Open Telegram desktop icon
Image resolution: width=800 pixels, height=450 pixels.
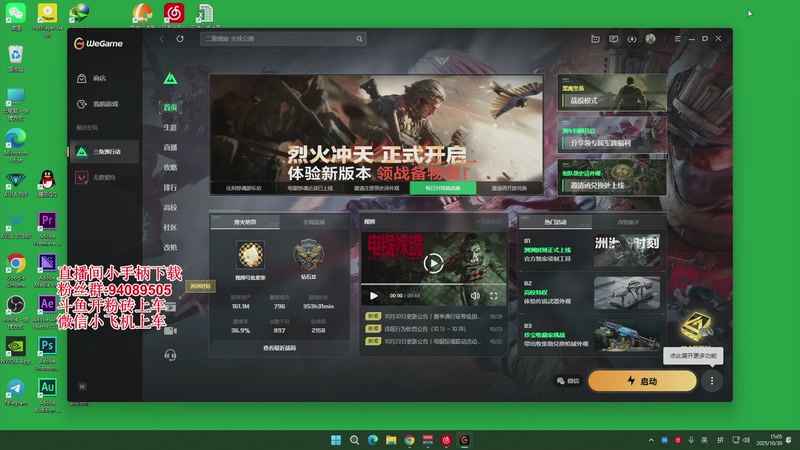[16, 392]
